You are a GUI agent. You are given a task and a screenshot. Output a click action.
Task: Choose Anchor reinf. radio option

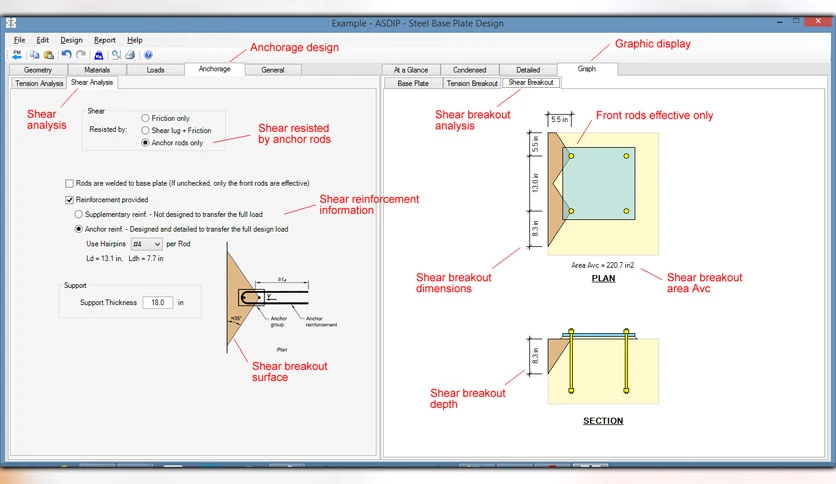coord(79,229)
